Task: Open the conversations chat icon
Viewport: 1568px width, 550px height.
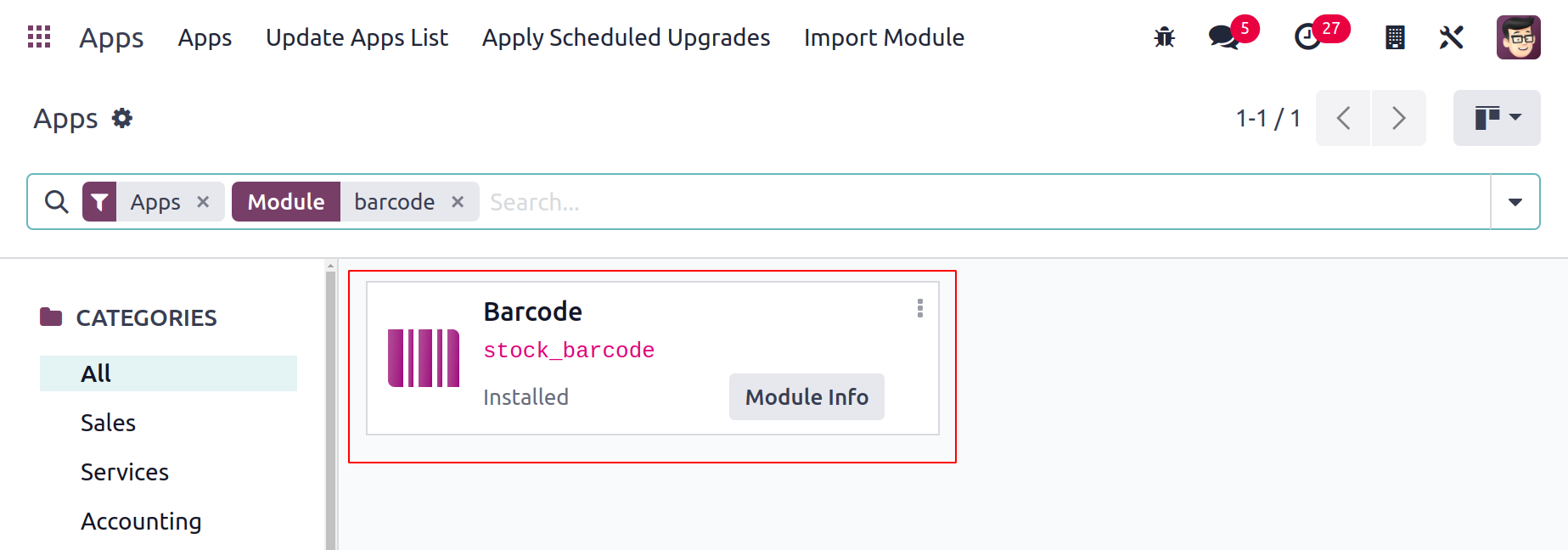Action: (x=1223, y=37)
